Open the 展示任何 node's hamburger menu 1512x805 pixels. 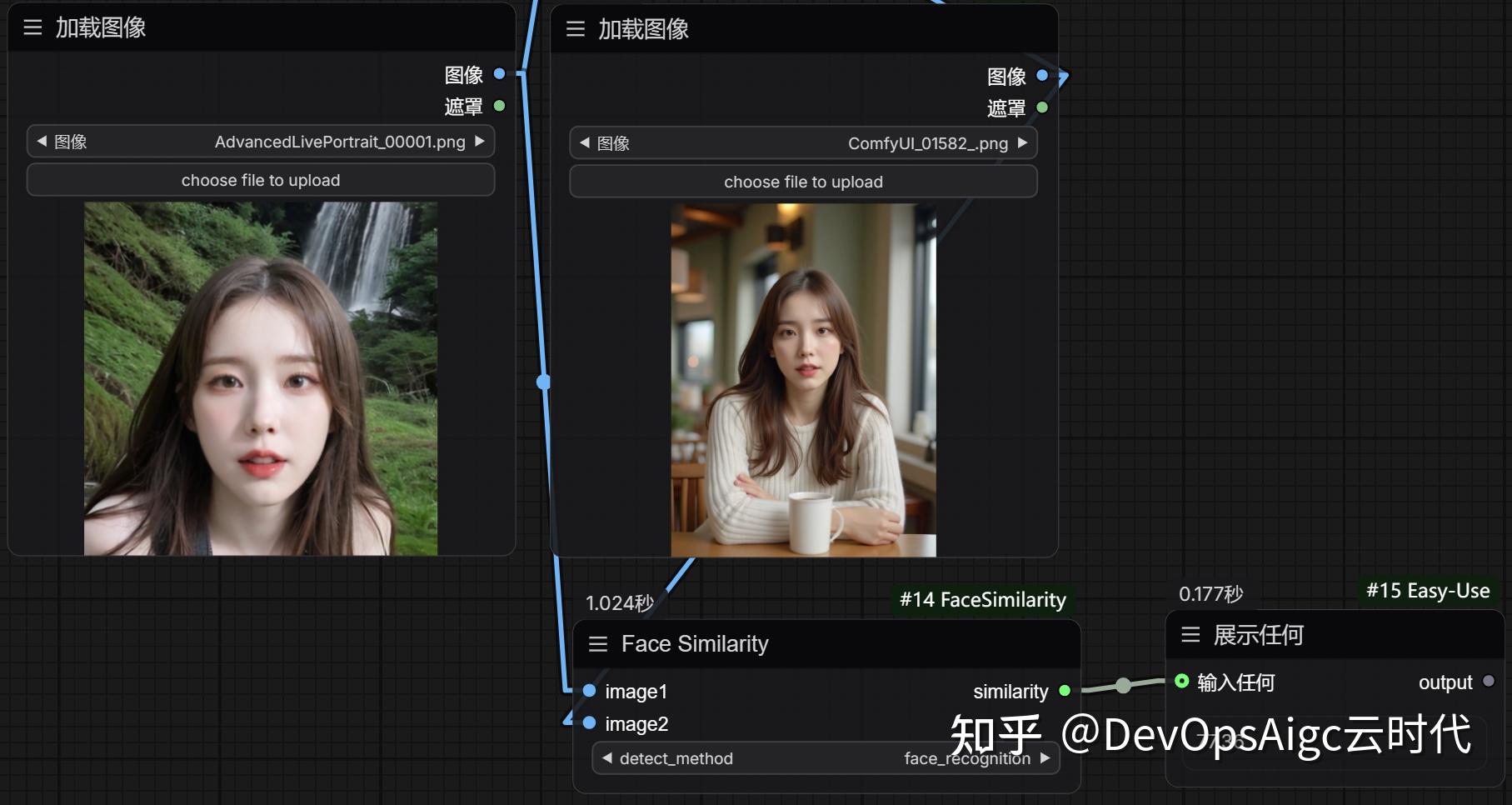click(x=1190, y=635)
